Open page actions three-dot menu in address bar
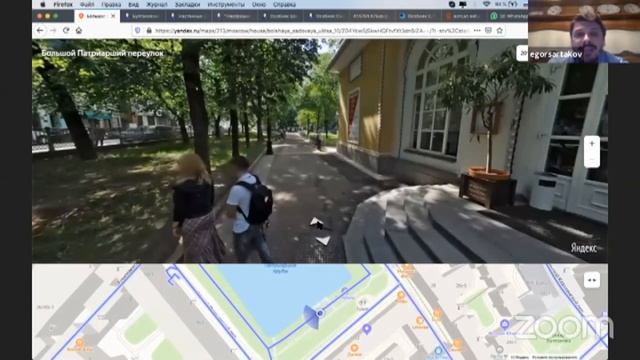The height and width of the screenshot is (360, 640). (x=477, y=31)
